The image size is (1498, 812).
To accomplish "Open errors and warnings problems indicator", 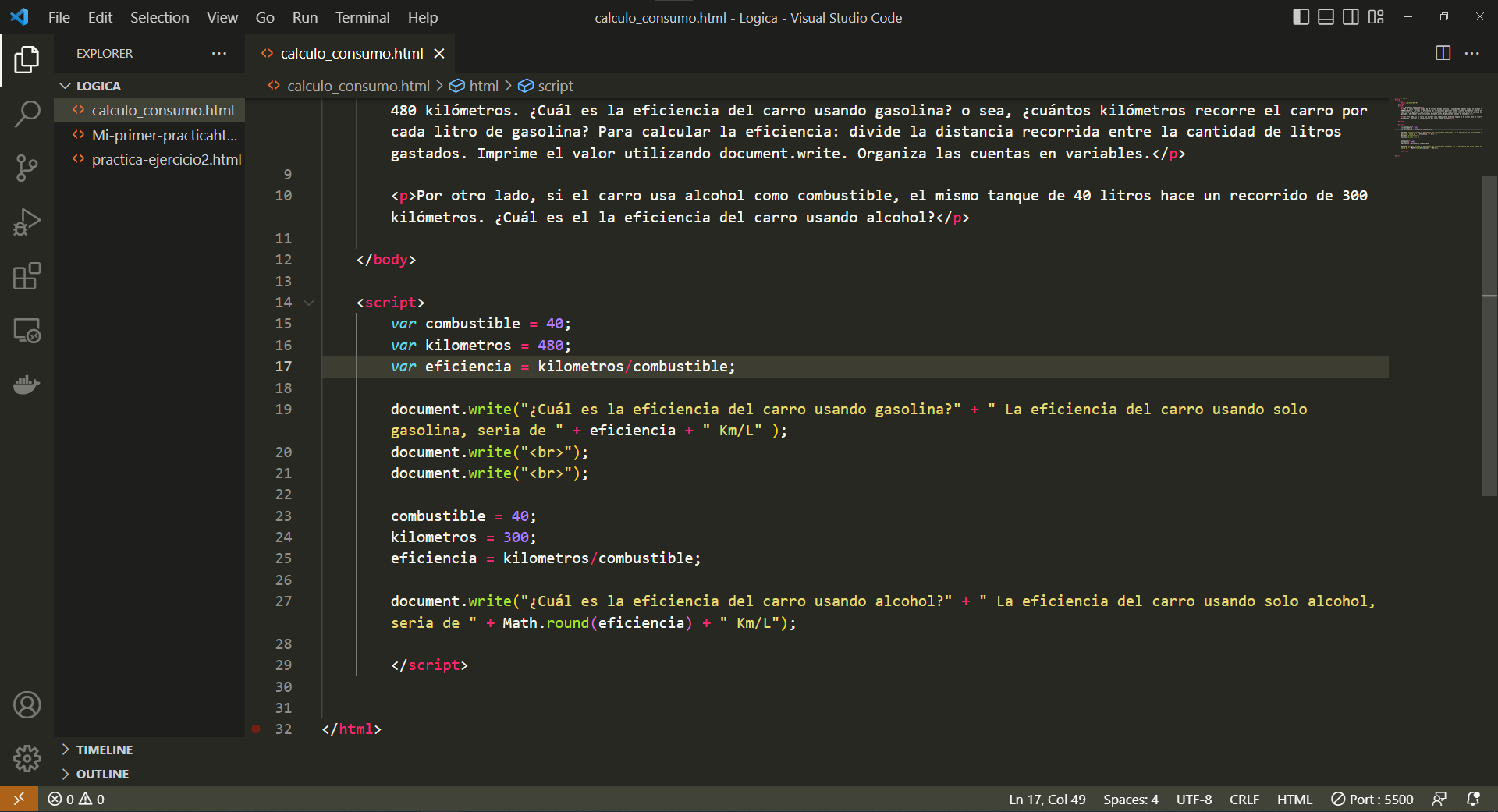I will 76,799.
